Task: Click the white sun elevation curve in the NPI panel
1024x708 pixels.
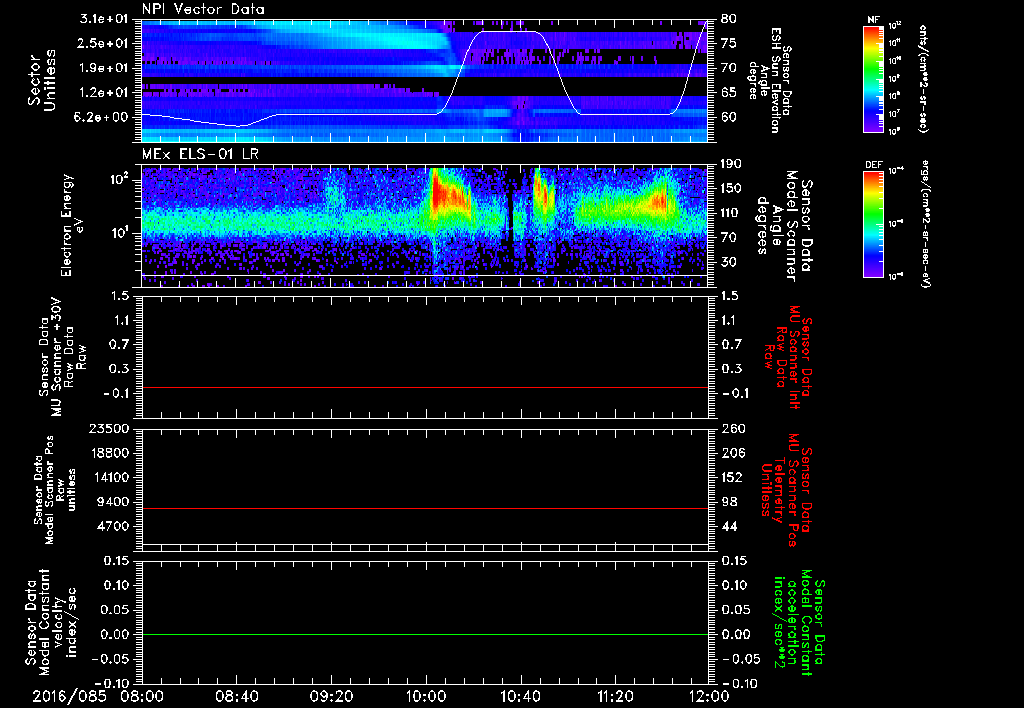Action: tap(509, 31)
